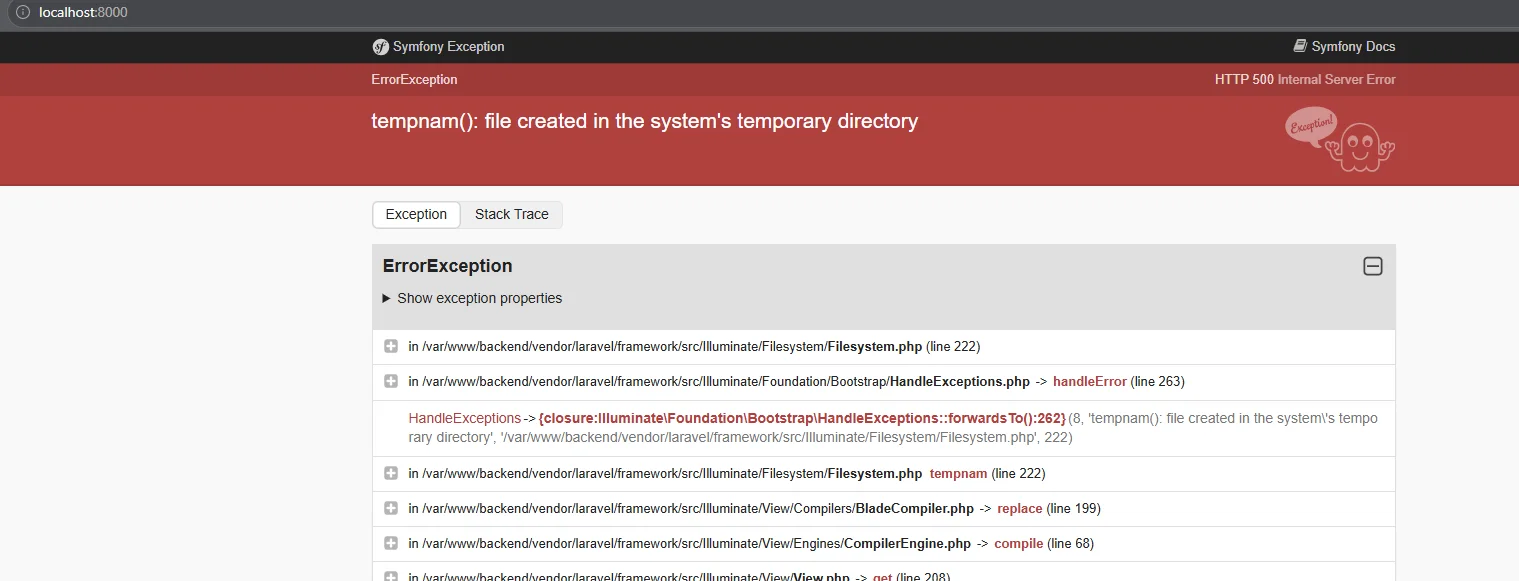This screenshot has width=1519, height=581.
Task: Click the ErrorException label in red bar
Action: [414, 79]
